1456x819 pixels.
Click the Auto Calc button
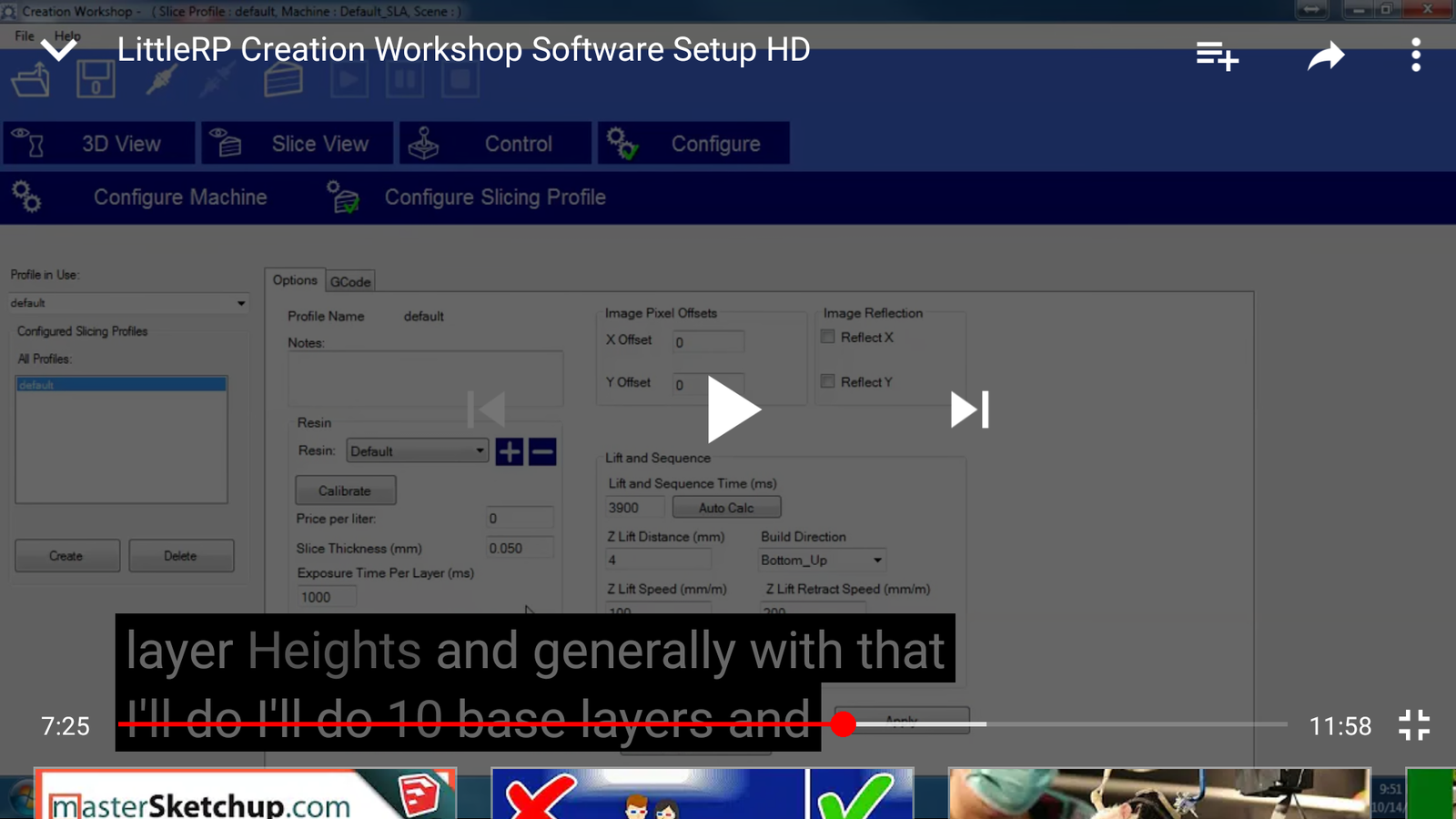tap(726, 508)
